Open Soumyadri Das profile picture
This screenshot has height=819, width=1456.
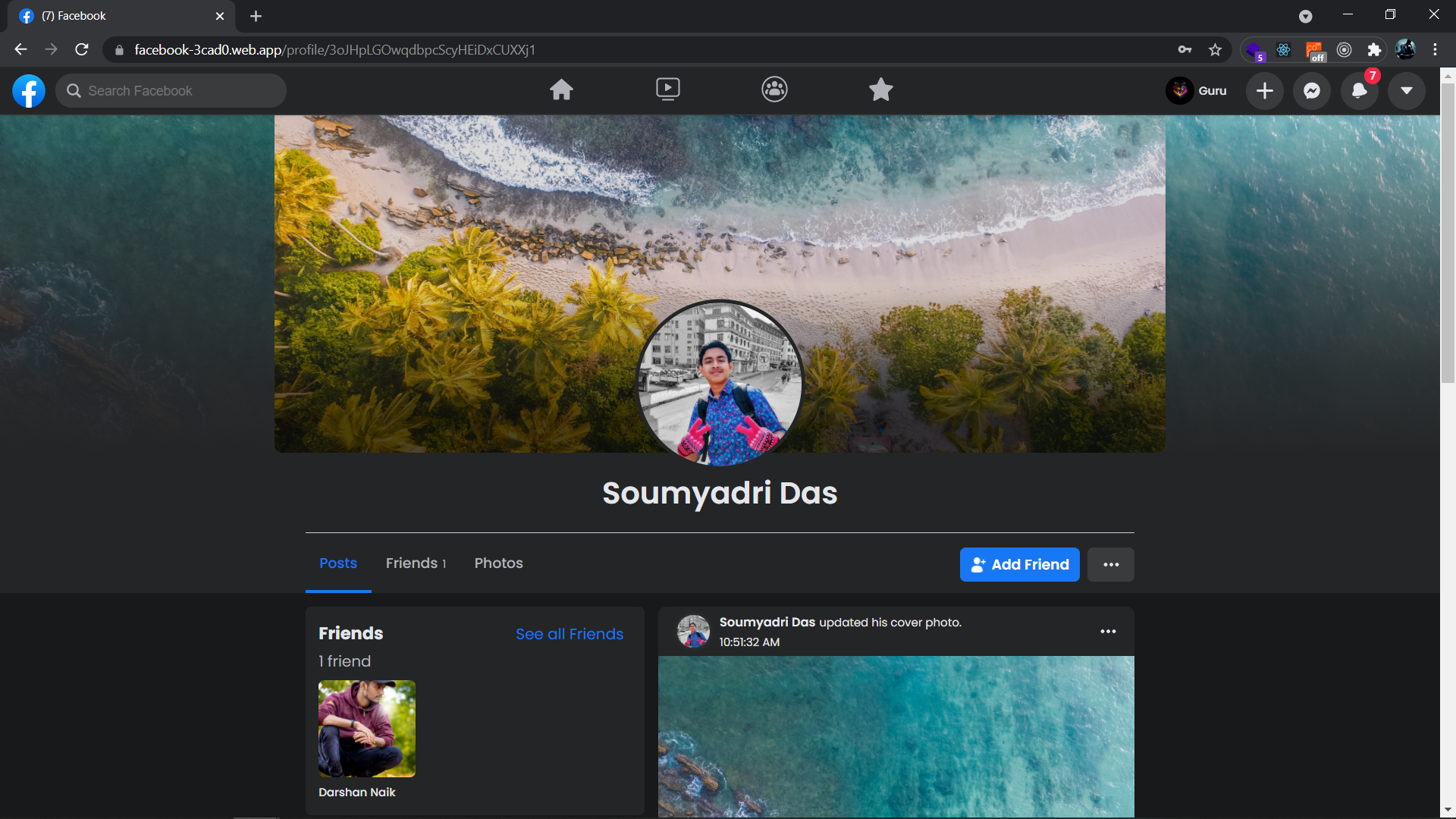[720, 383]
